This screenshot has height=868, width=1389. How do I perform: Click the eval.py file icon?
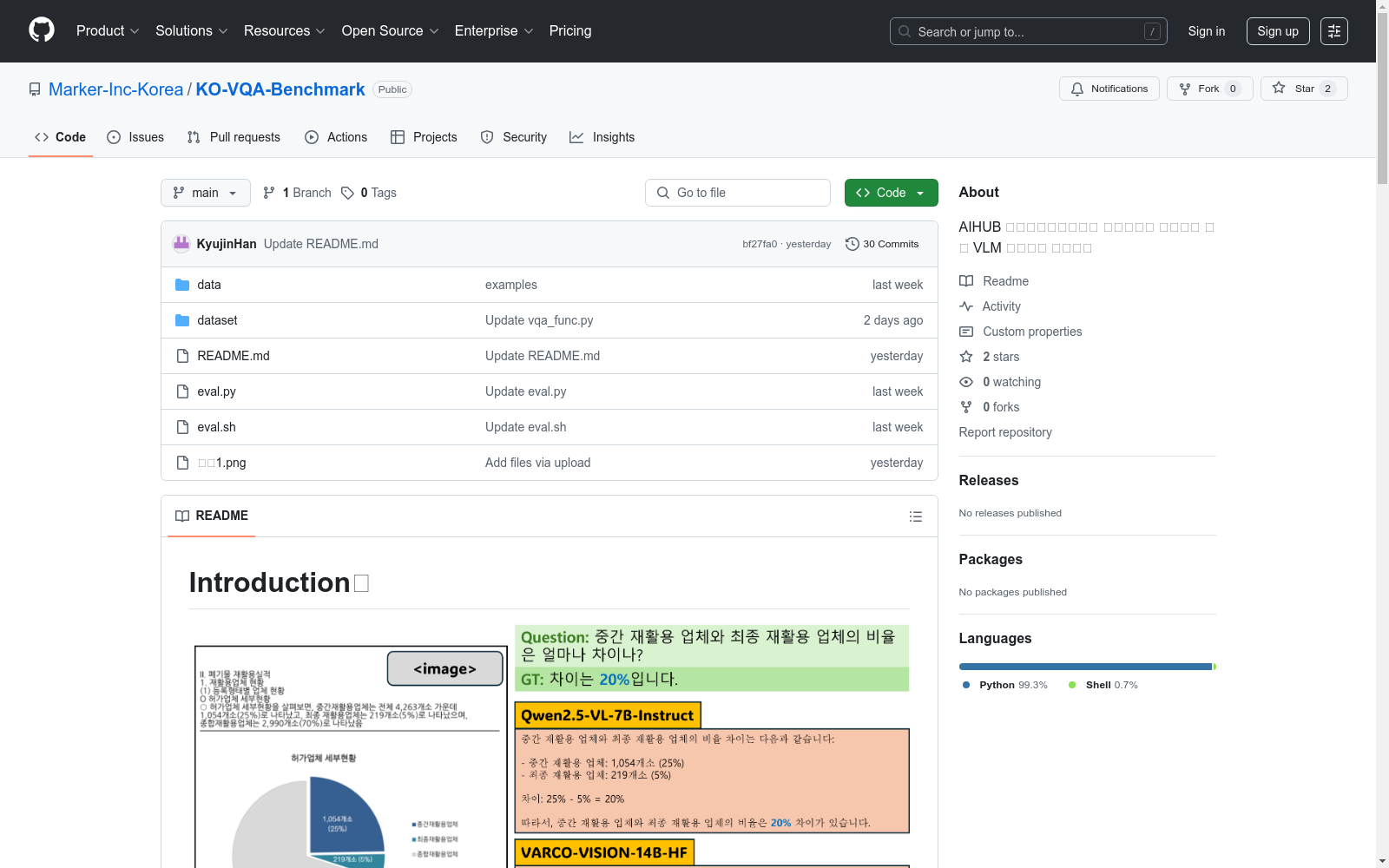182,391
